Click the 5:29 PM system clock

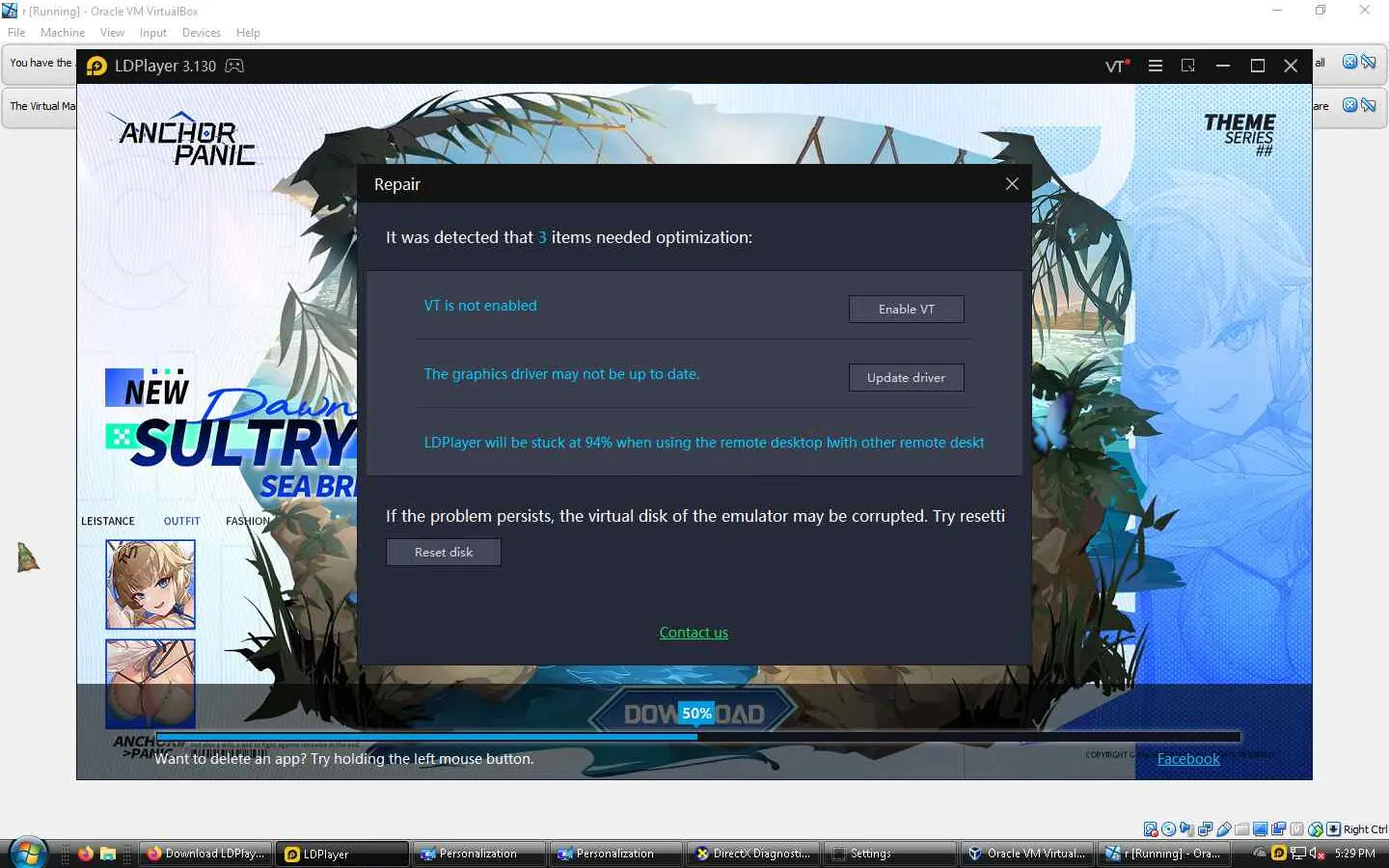(x=1355, y=854)
